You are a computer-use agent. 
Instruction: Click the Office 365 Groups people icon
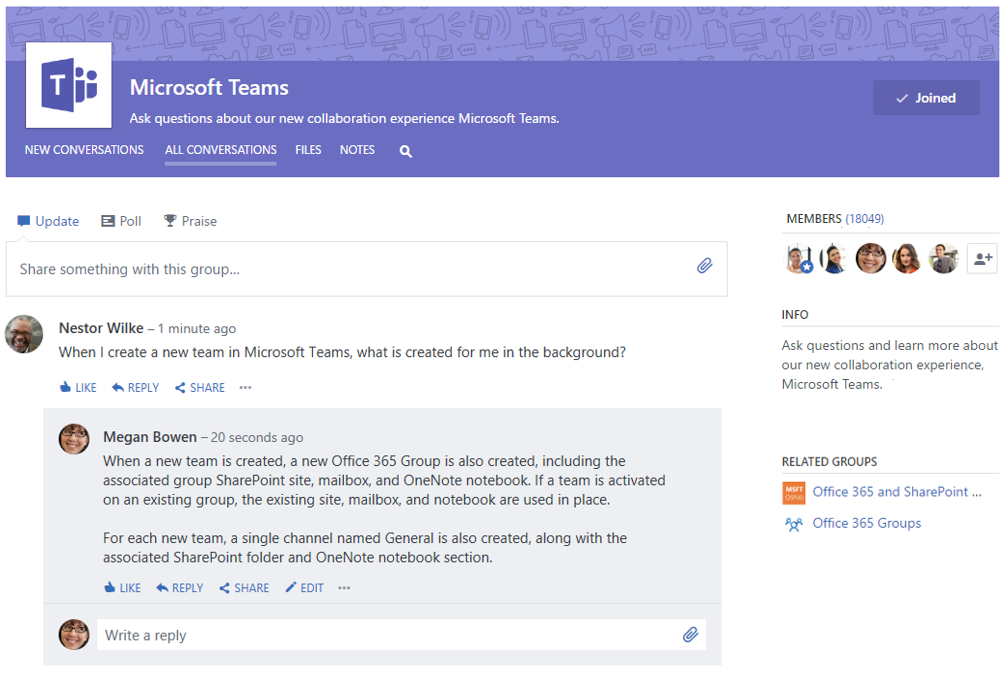(794, 524)
